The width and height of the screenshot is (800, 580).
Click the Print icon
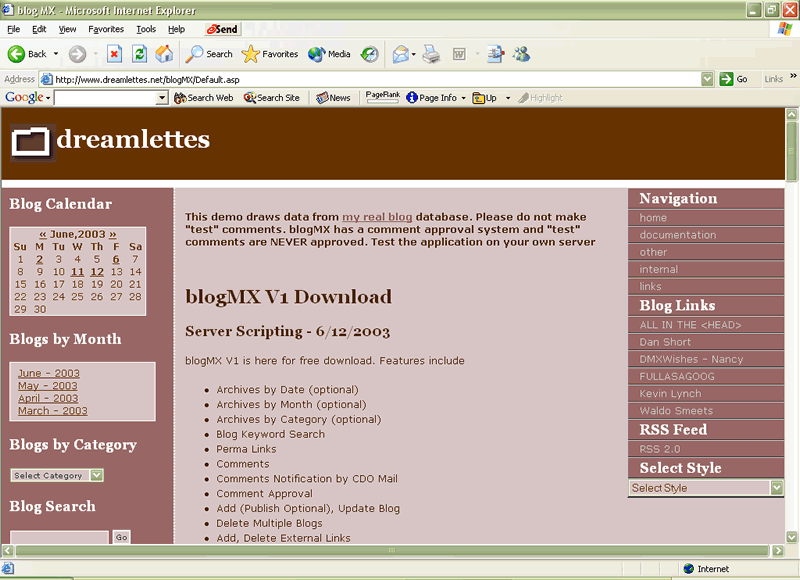(431, 54)
